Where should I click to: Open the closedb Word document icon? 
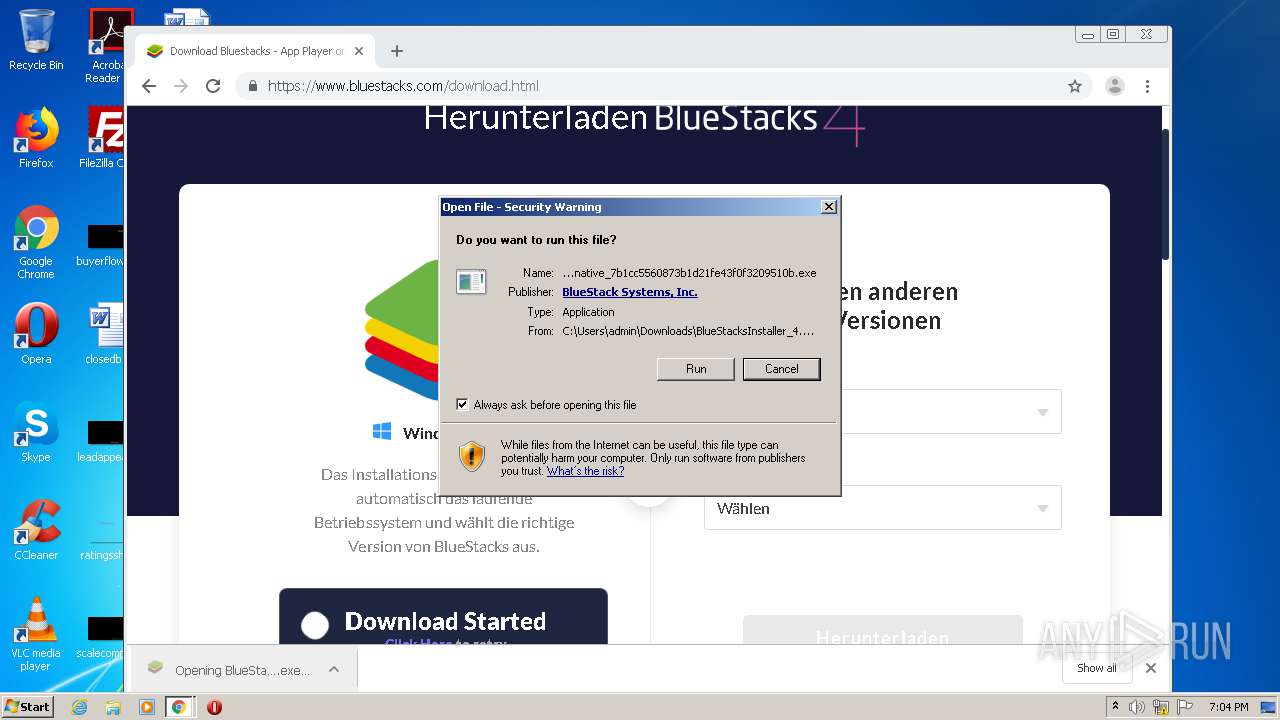coord(104,334)
